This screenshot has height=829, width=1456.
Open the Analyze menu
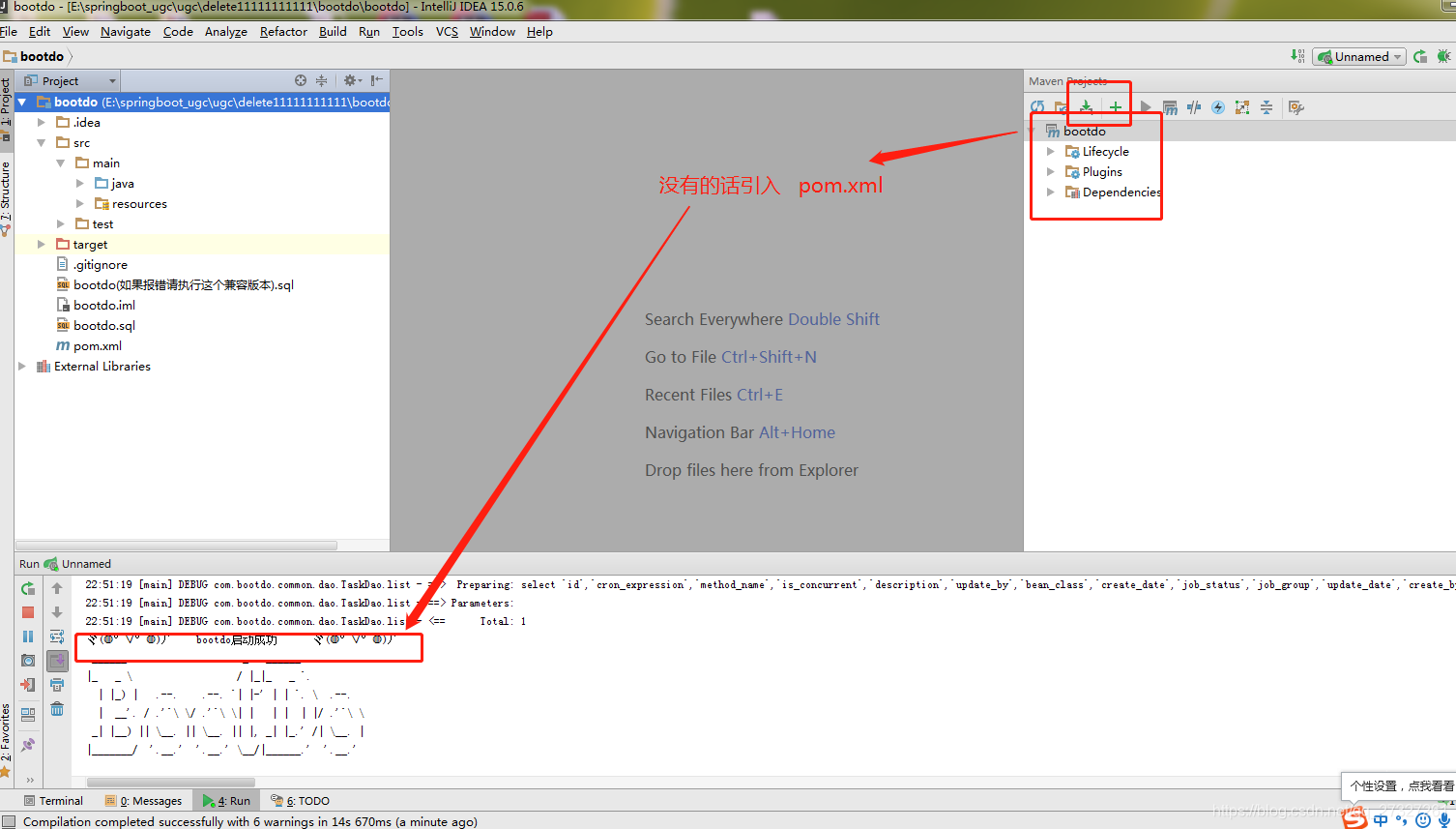[x=226, y=32]
